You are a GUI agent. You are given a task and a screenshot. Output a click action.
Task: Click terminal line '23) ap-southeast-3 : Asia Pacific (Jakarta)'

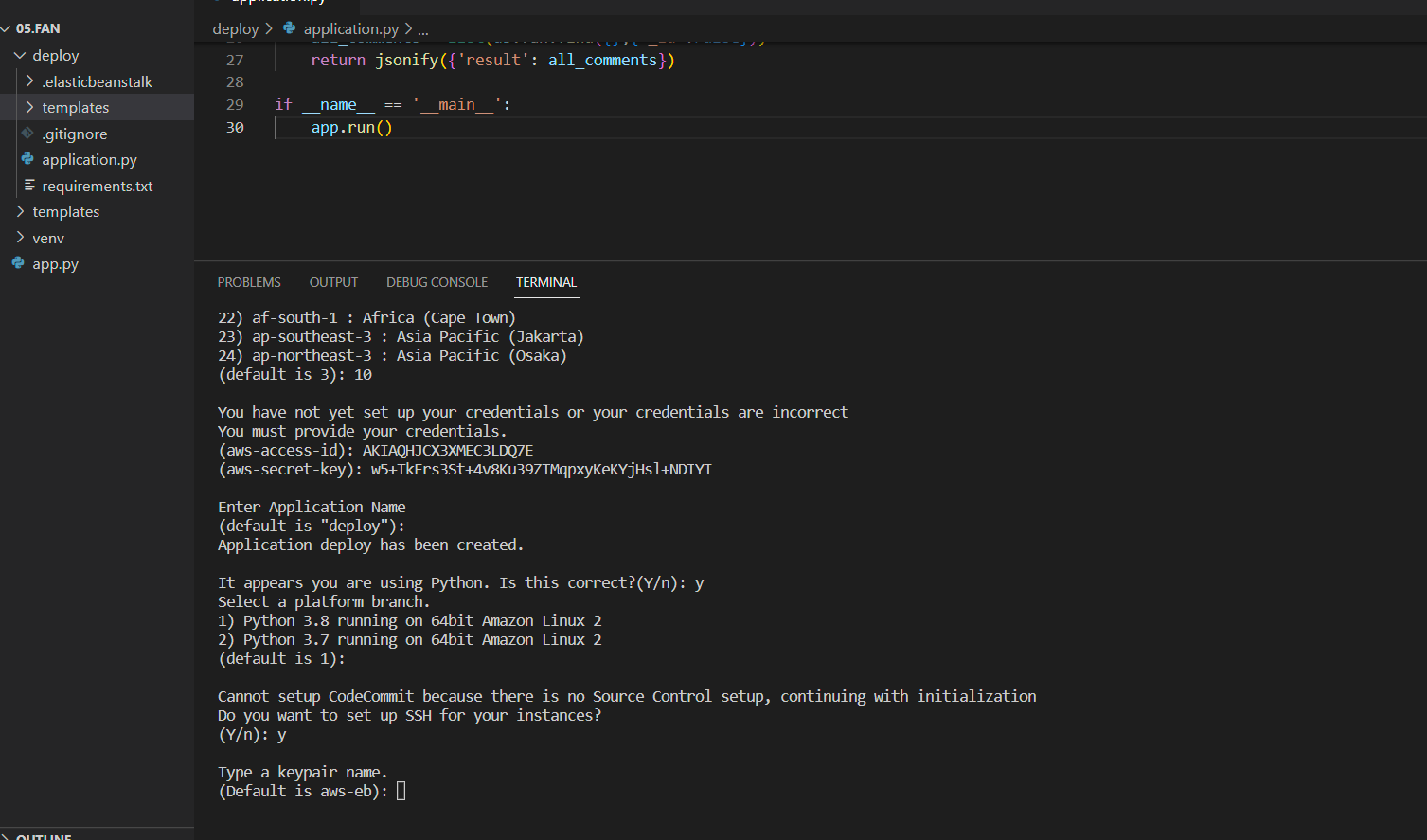401,336
